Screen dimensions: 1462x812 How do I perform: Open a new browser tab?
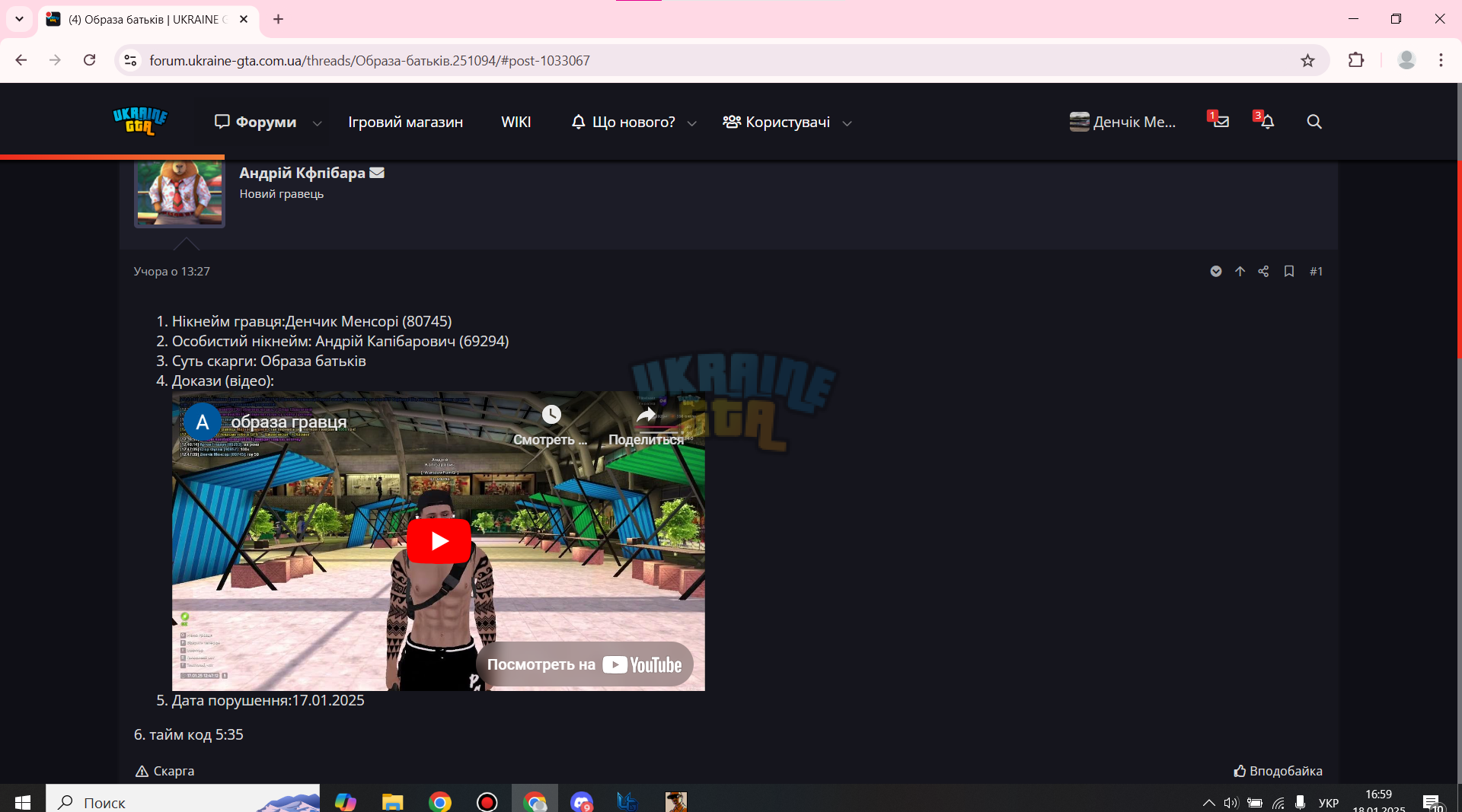click(278, 19)
